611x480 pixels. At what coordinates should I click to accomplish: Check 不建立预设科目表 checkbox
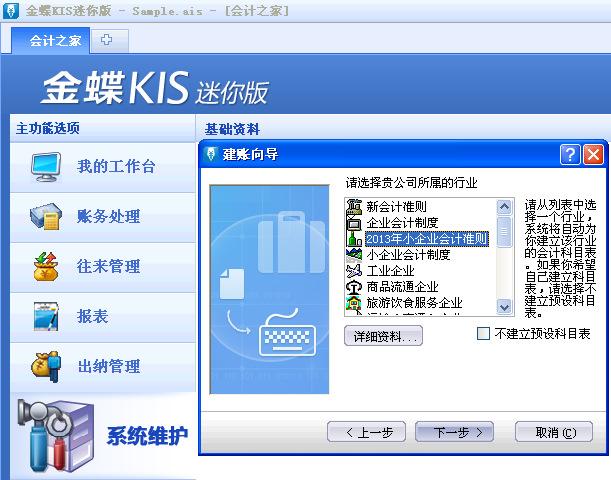pos(483,334)
